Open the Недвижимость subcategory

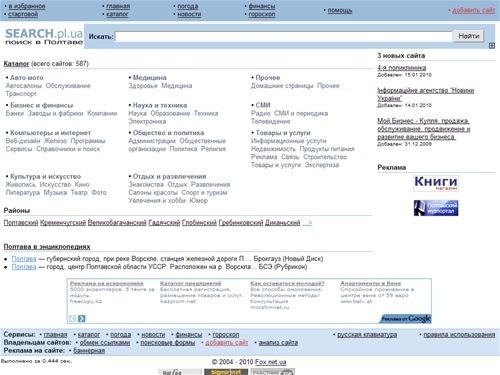[x=273, y=149]
